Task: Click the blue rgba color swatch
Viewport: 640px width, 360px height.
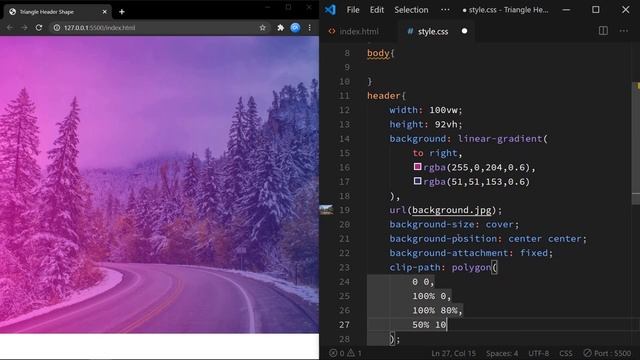Action: click(417, 181)
